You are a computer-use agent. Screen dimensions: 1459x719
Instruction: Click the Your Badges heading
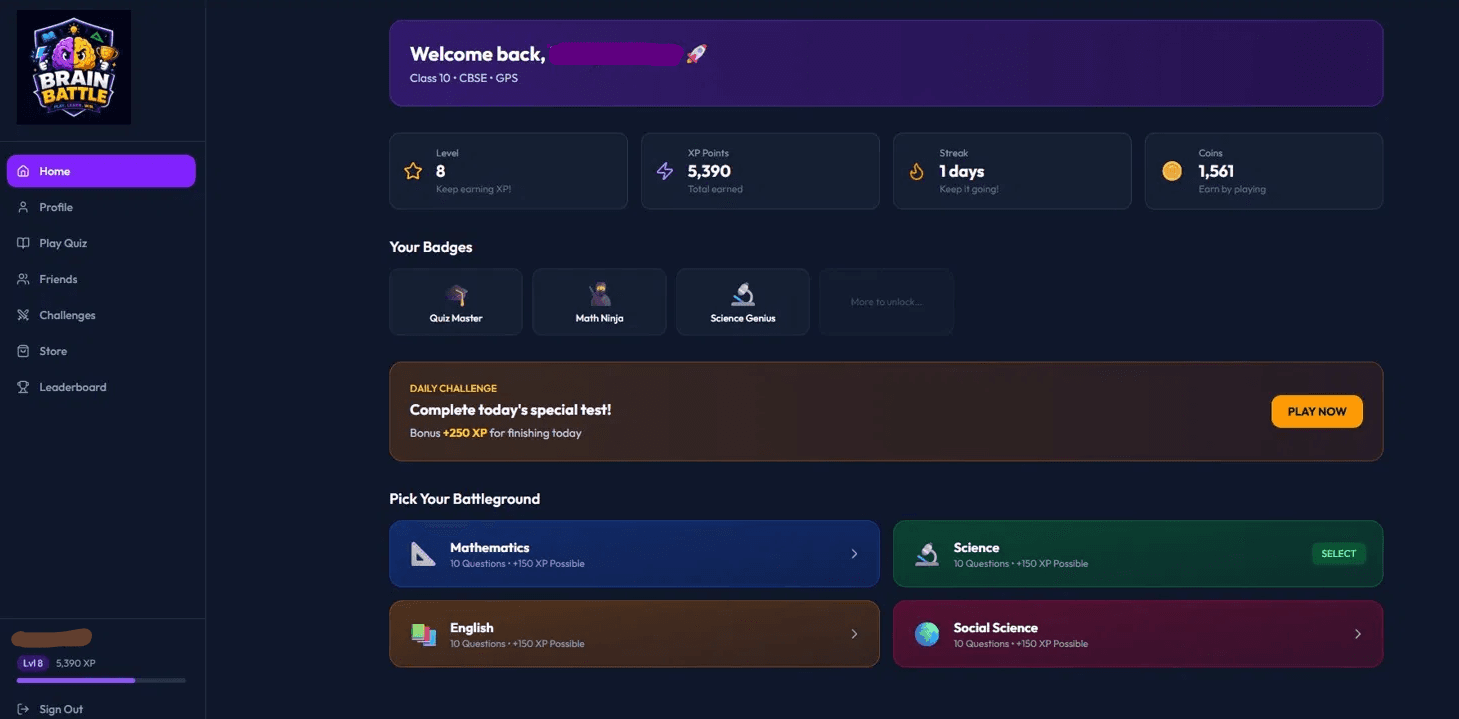(x=431, y=247)
